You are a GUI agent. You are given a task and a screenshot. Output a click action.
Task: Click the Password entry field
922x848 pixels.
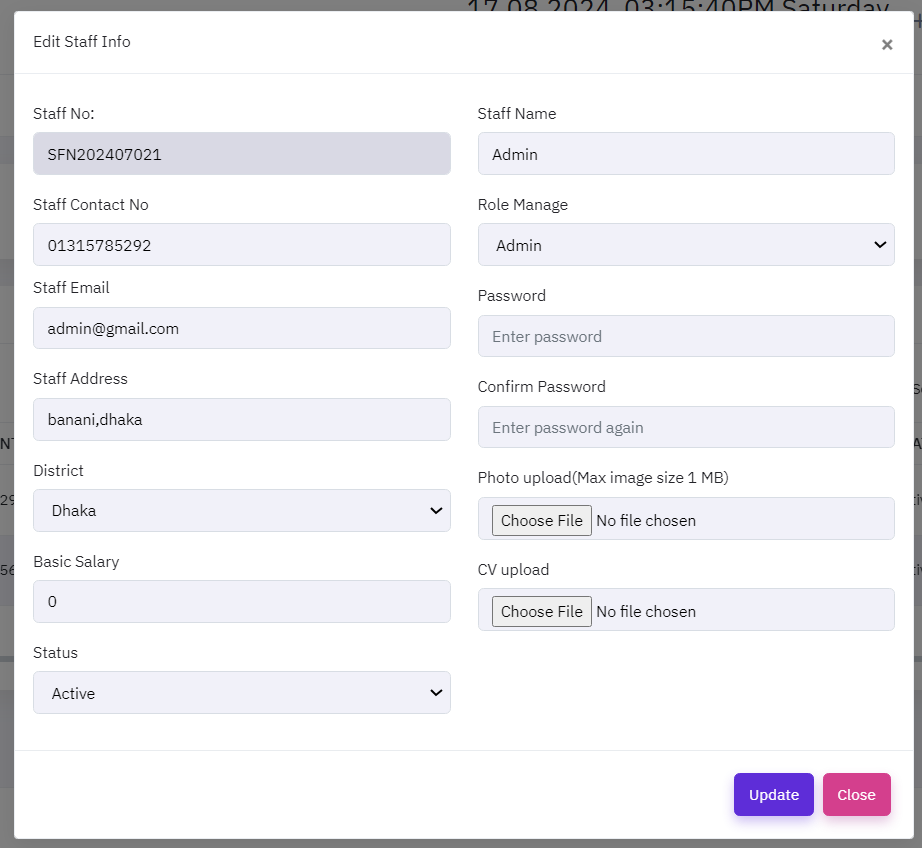(x=685, y=336)
